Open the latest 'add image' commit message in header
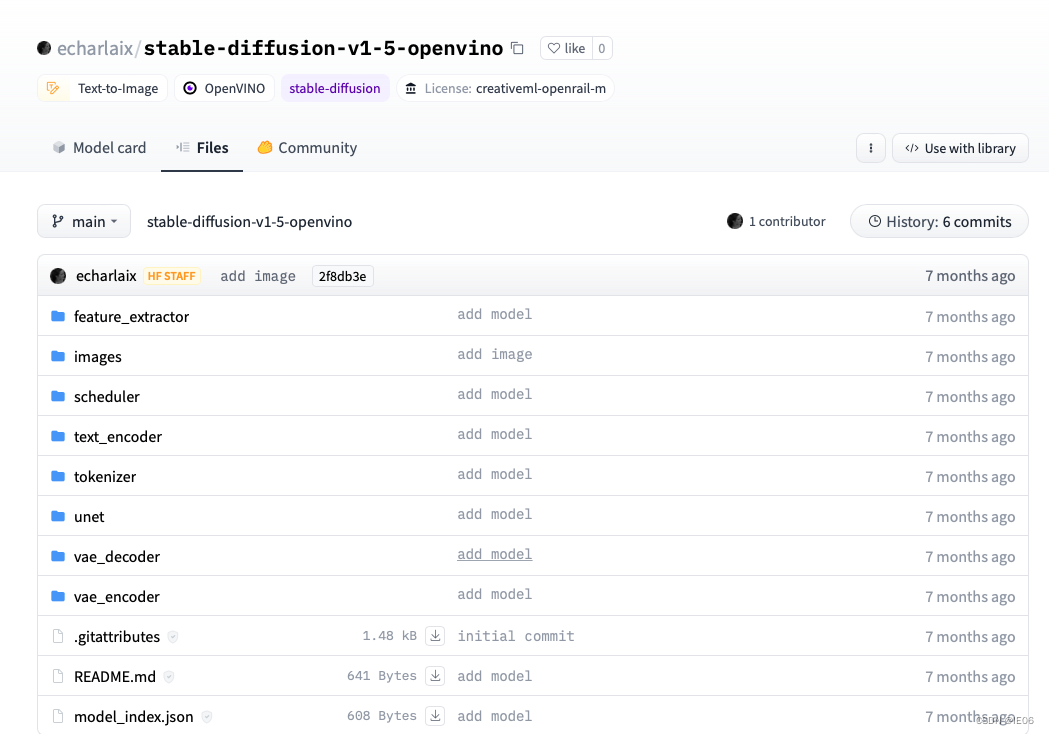The image size is (1049, 734). pyautogui.click(x=258, y=276)
